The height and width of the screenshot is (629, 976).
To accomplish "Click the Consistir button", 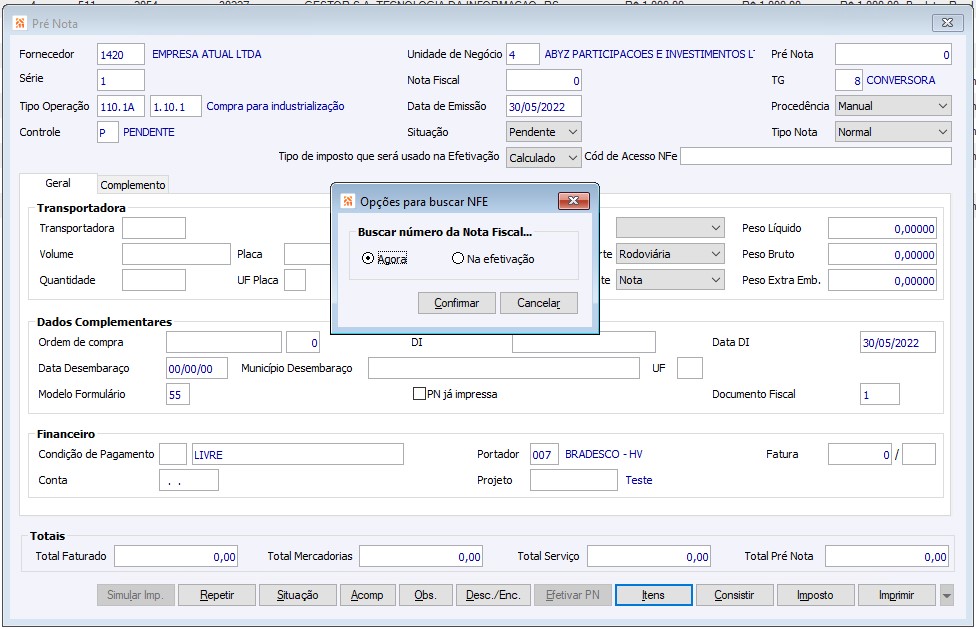I will tap(734, 595).
